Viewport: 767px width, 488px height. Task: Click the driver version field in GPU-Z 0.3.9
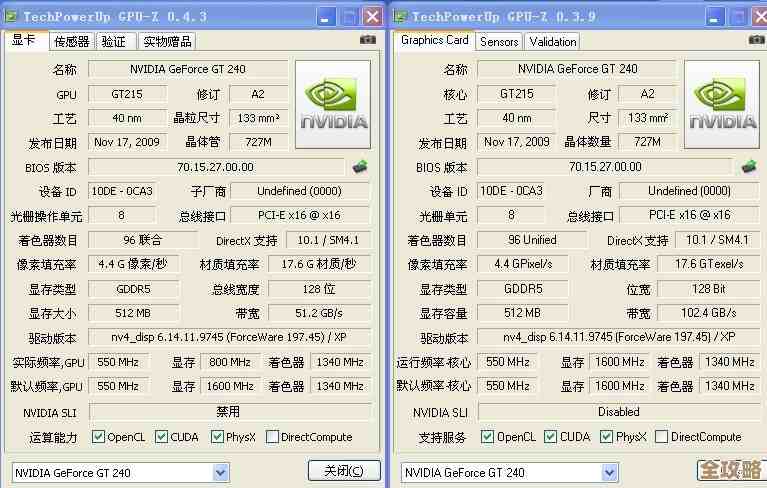(619, 337)
